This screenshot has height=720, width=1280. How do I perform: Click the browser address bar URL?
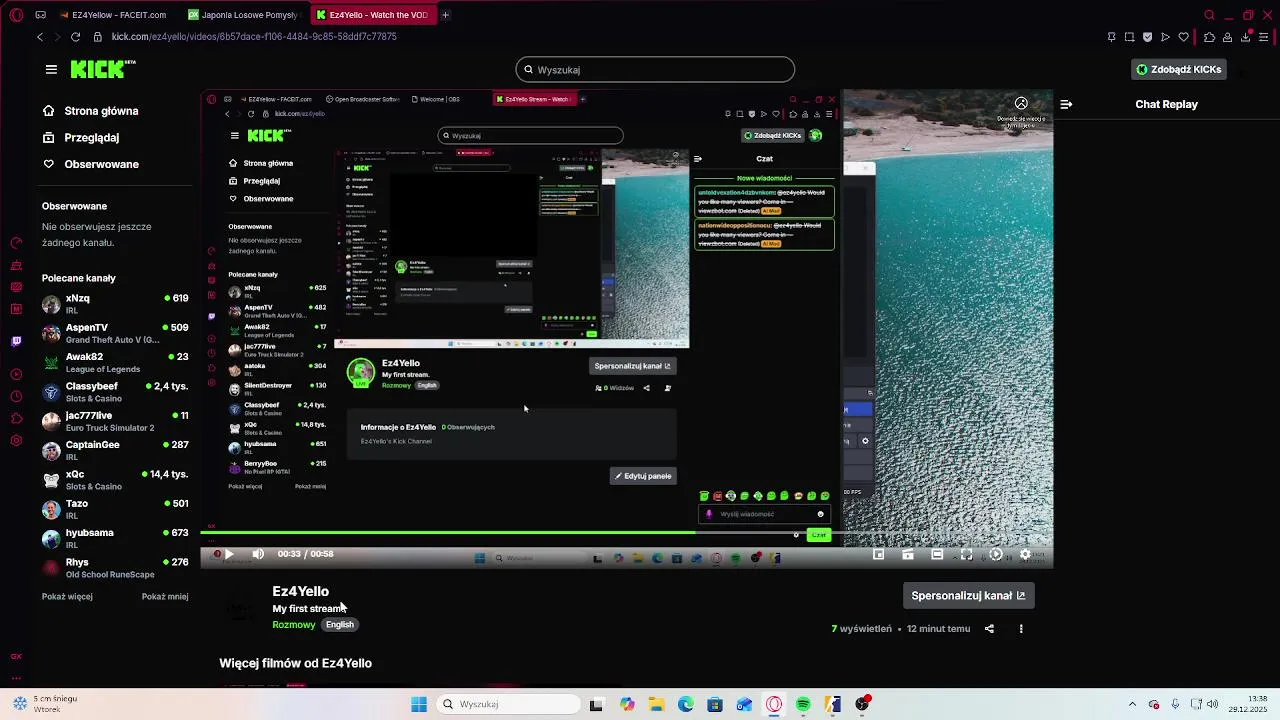[x=254, y=37]
